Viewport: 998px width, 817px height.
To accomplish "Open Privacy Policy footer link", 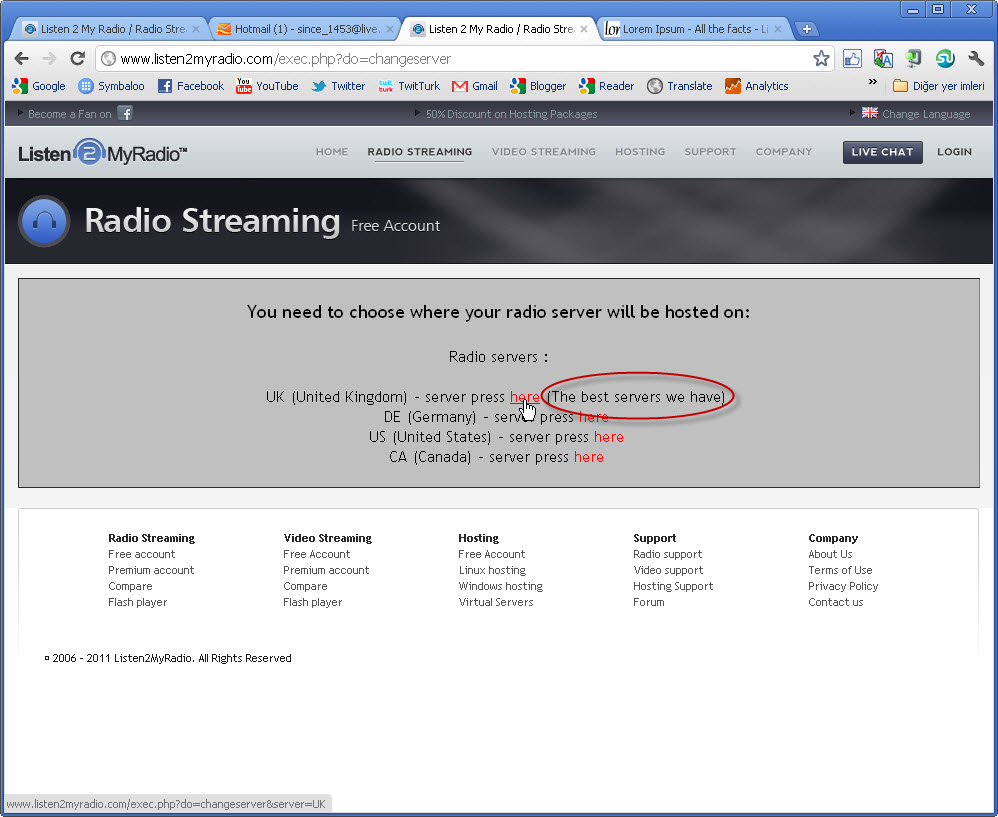I will pos(843,586).
